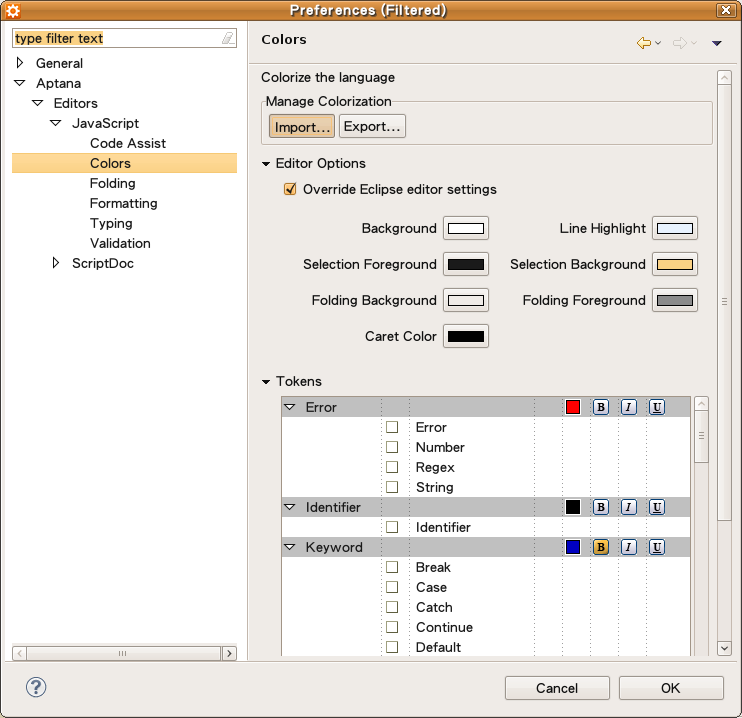Click the Preferences window gear icon

click(13, 10)
